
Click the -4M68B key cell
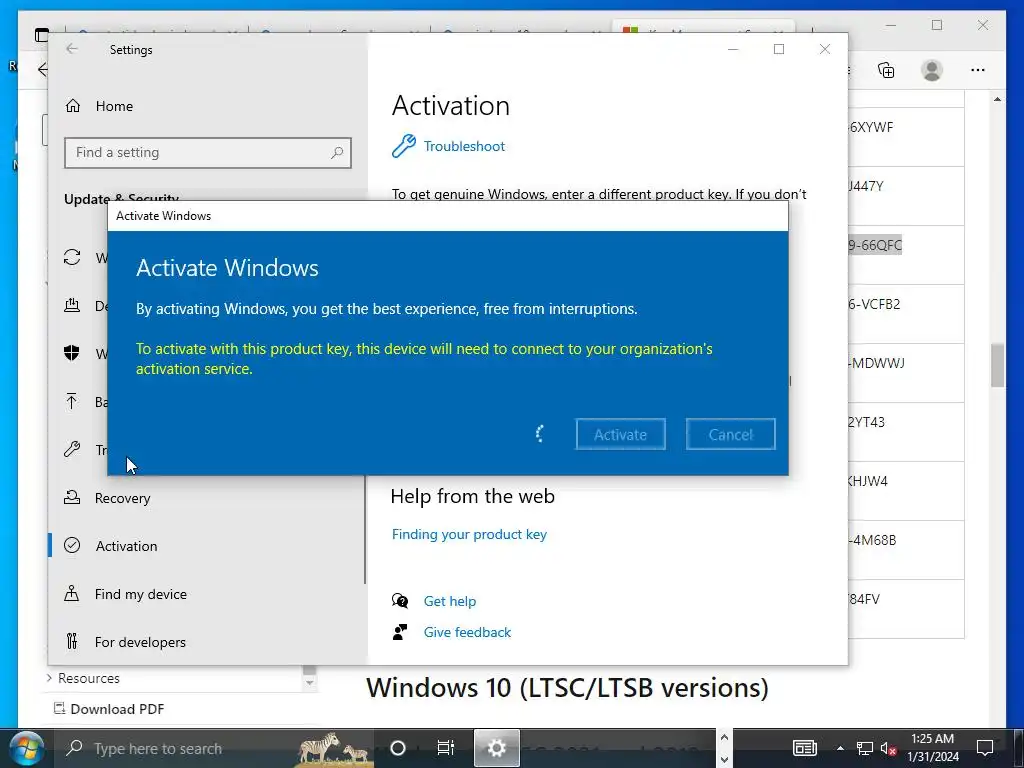[x=872, y=540]
